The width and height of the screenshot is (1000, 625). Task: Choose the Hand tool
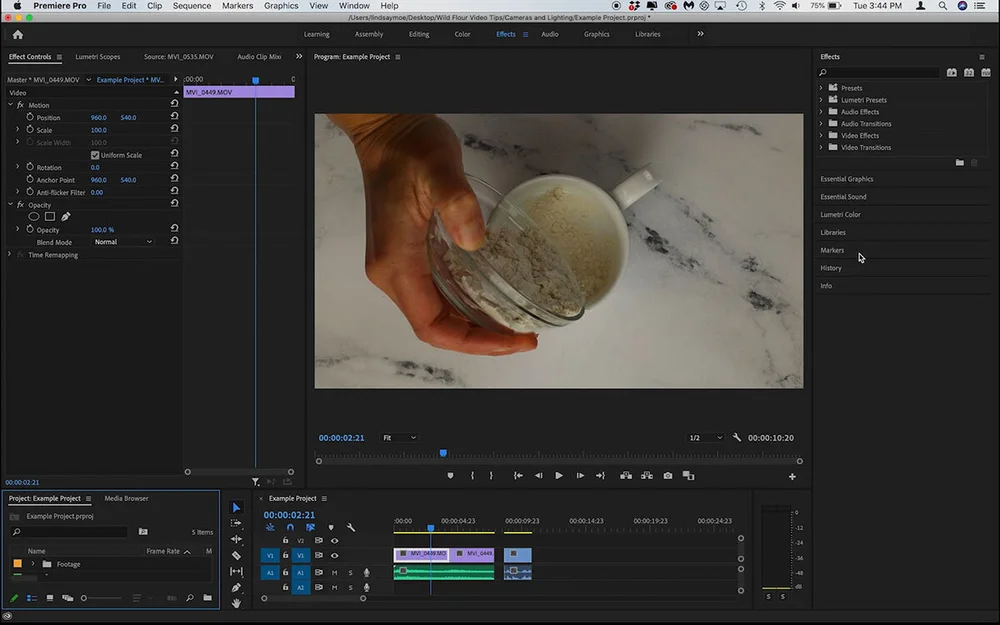[x=236, y=603]
